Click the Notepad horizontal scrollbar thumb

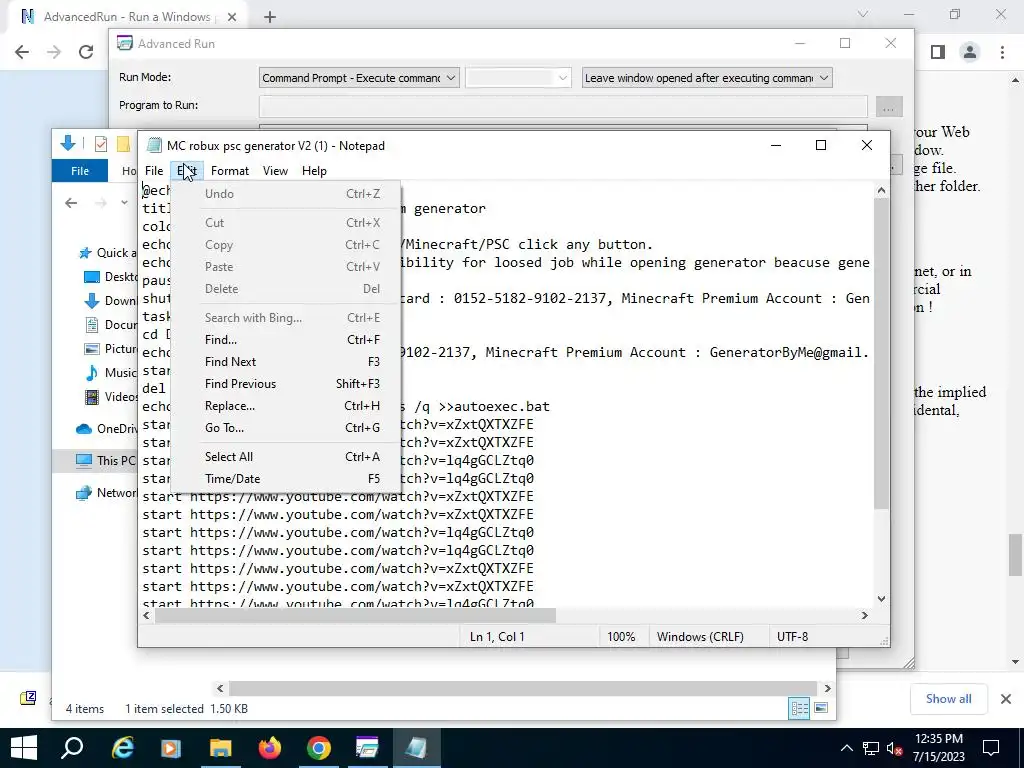355,615
